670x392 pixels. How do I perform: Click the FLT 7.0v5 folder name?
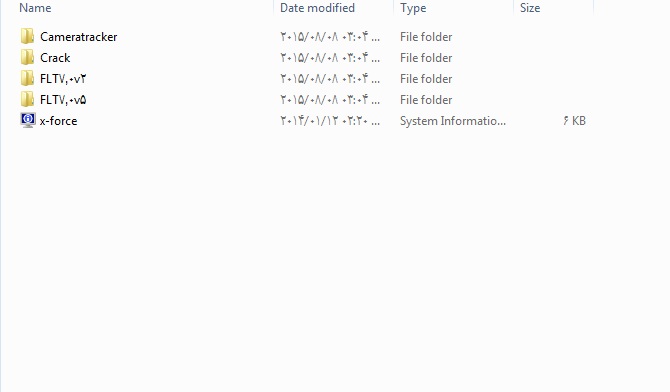(63, 100)
